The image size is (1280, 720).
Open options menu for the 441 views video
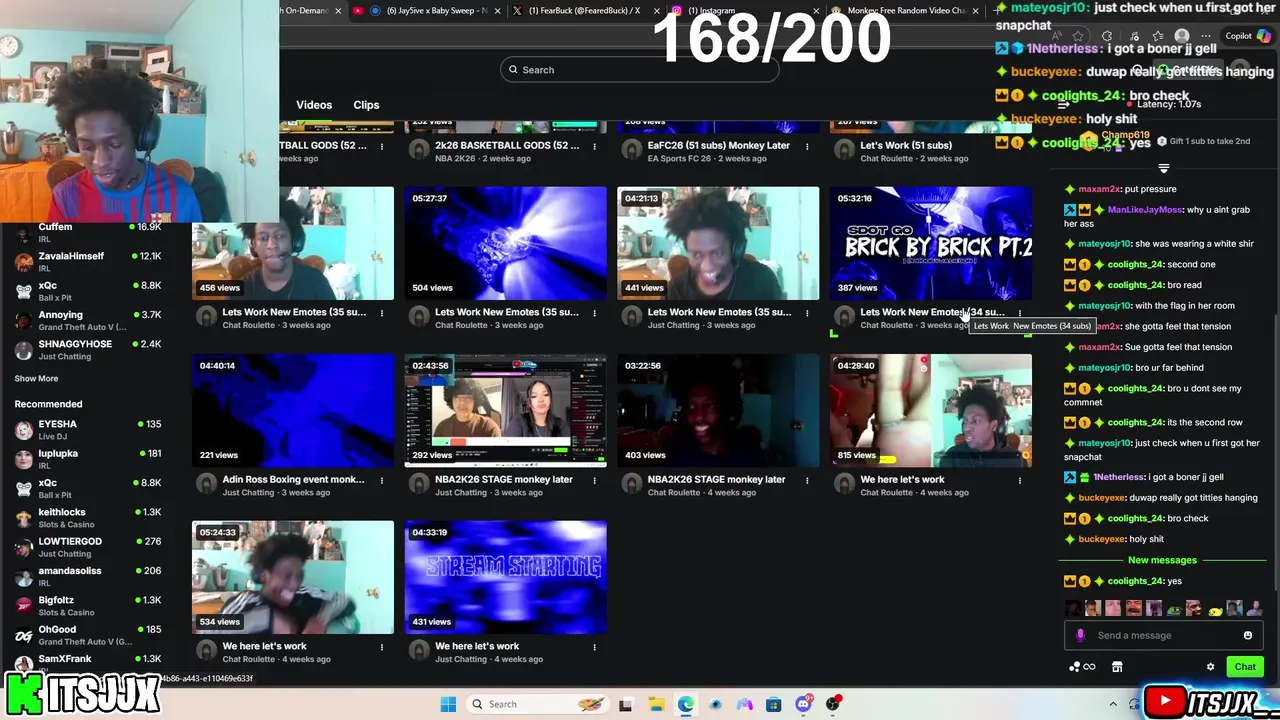[x=807, y=313]
